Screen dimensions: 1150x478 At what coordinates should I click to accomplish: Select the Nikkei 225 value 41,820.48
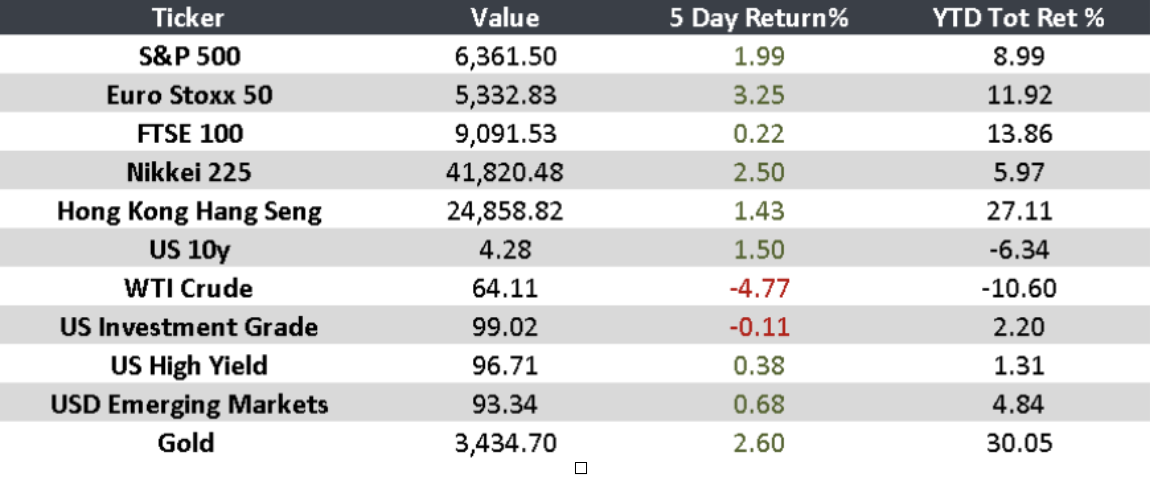[x=504, y=172]
